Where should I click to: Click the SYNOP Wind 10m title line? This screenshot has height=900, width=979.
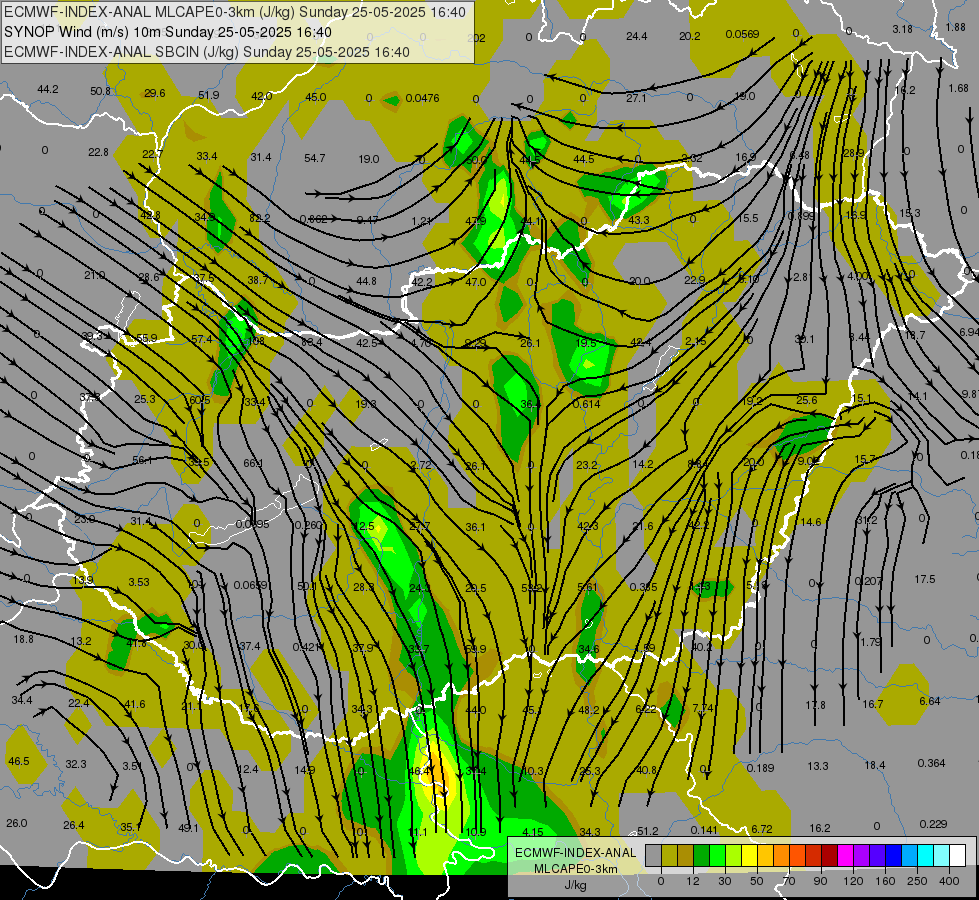click(x=167, y=32)
